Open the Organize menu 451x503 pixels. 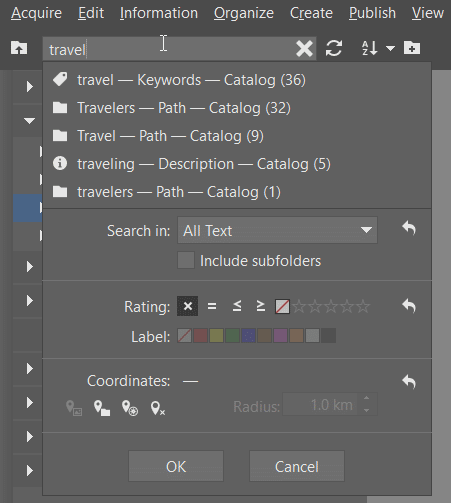click(x=244, y=13)
